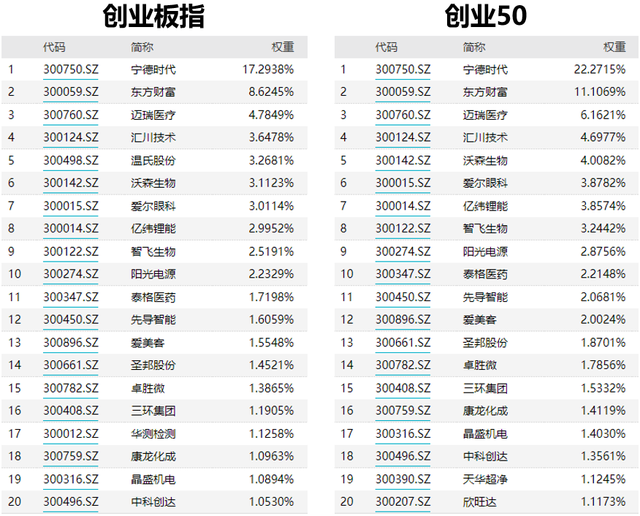
Task: Select the weight value 1.0530%
Action: coord(271,501)
